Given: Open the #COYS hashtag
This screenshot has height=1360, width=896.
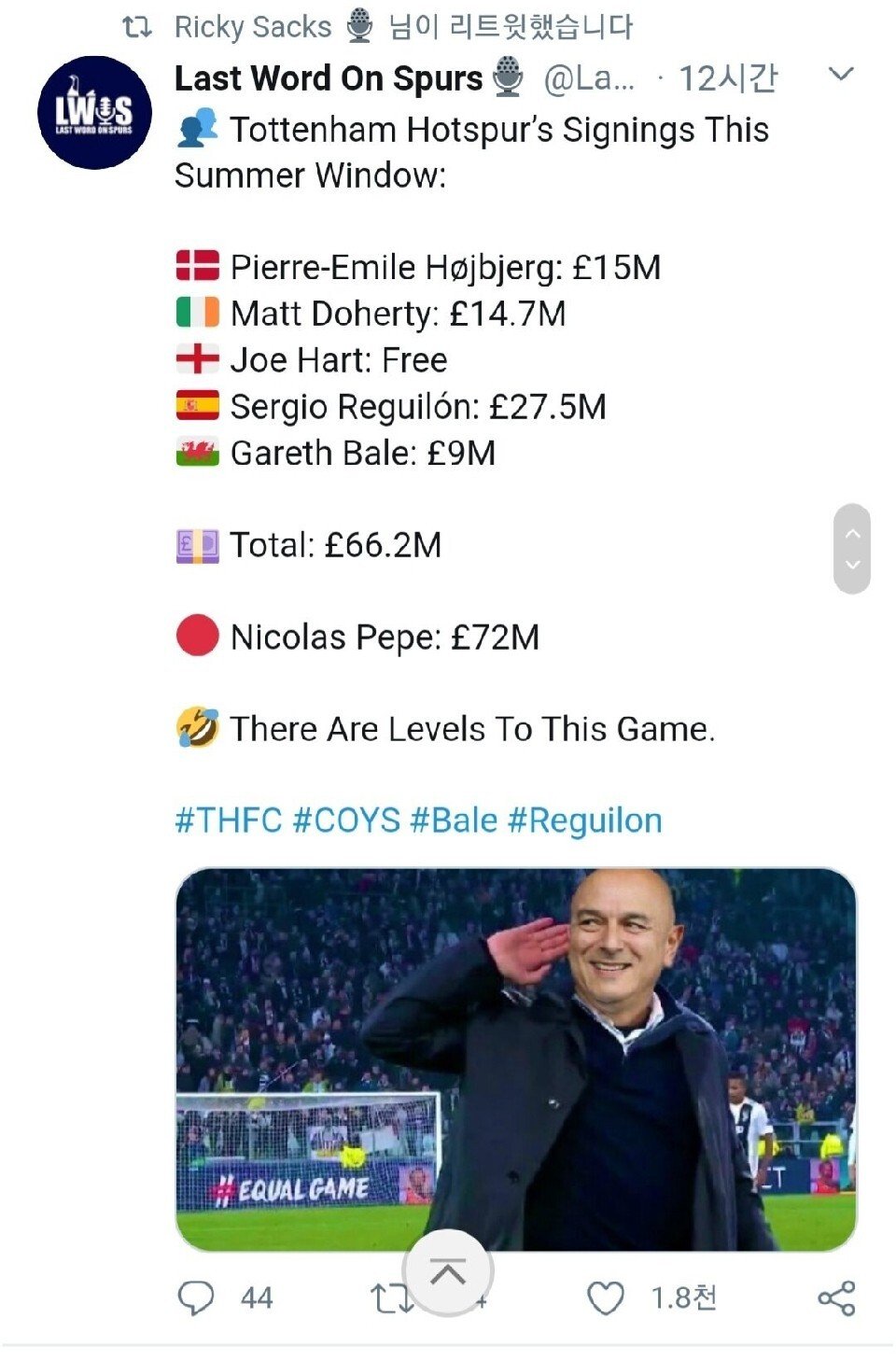Looking at the screenshot, I should pyautogui.click(x=346, y=820).
